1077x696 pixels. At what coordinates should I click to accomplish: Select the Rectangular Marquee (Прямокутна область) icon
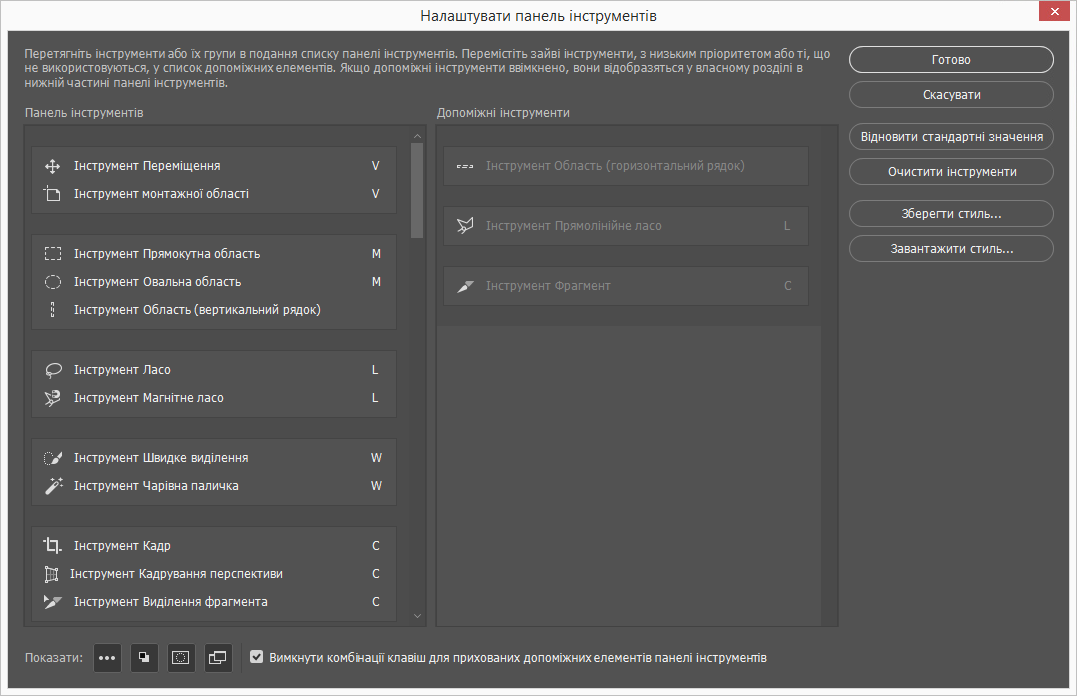pos(54,254)
